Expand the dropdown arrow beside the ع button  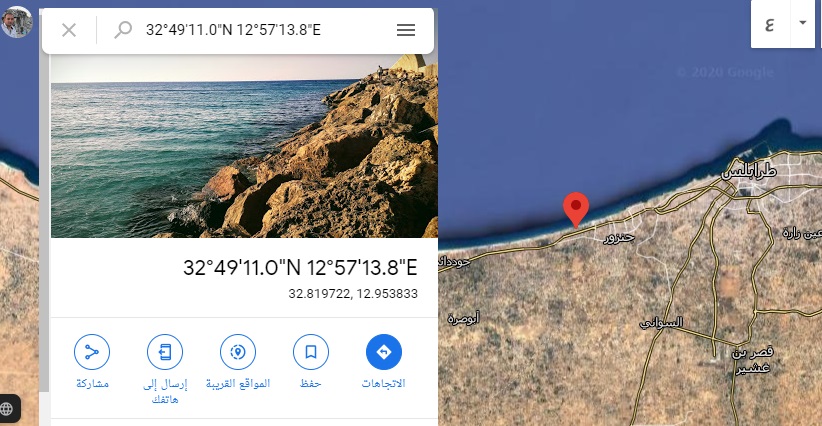tap(803, 23)
